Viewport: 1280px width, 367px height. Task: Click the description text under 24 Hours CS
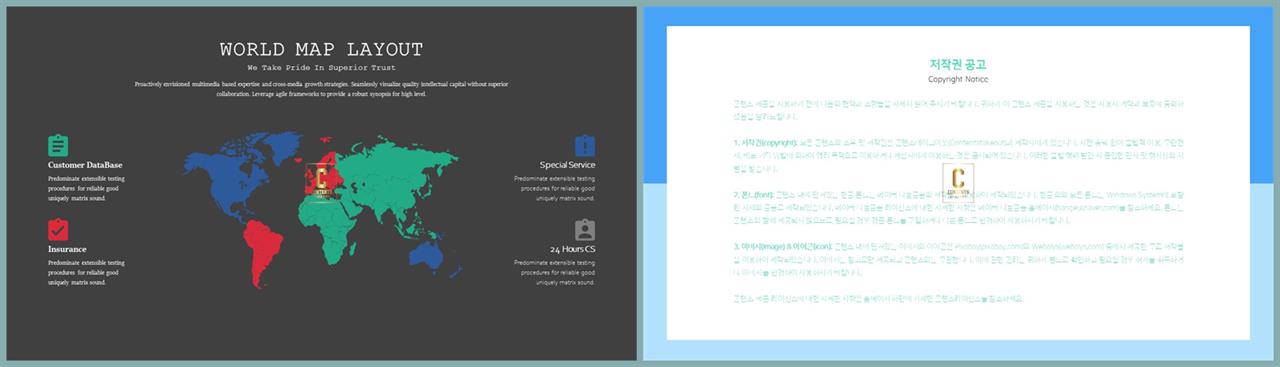555,272
